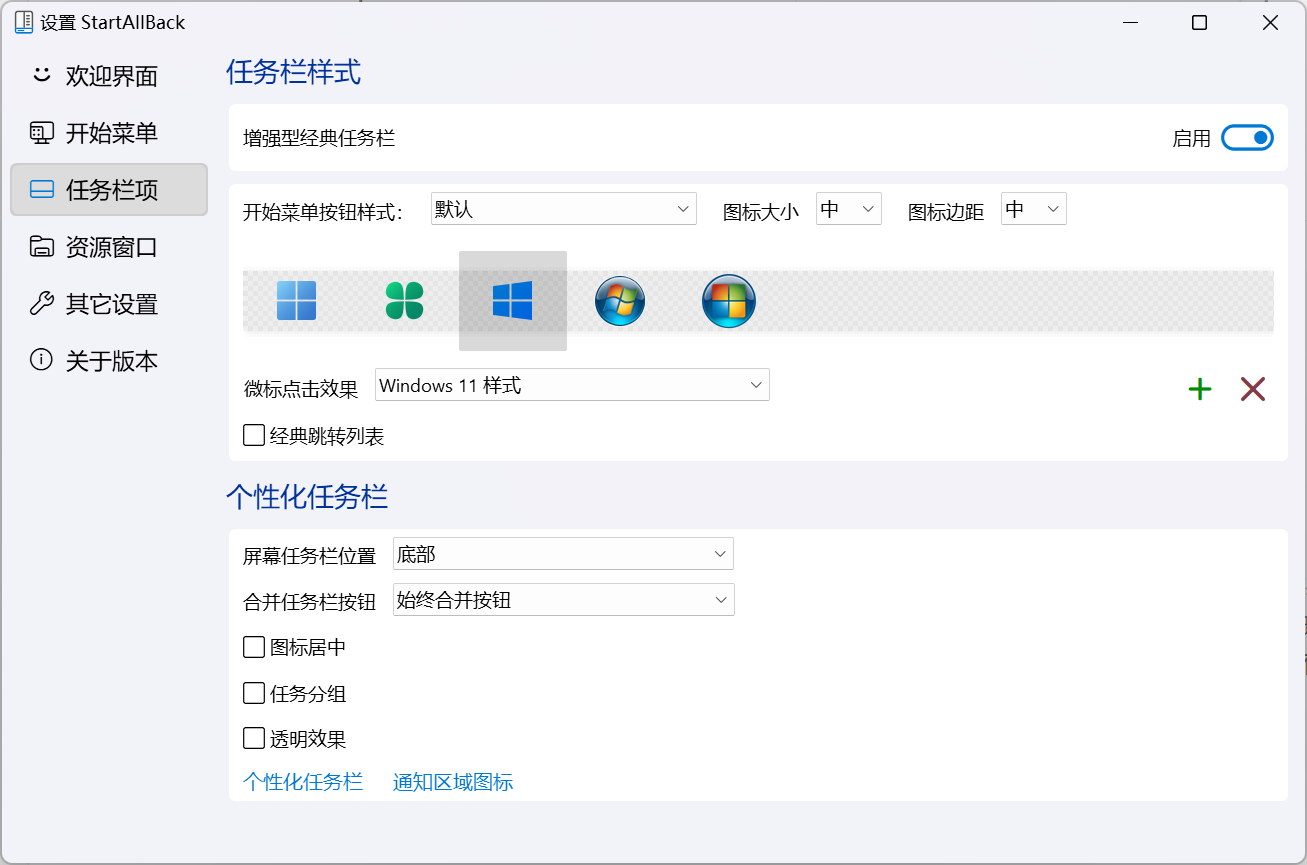Click the blue 个性化任务栏 section heading

[307, 496]
